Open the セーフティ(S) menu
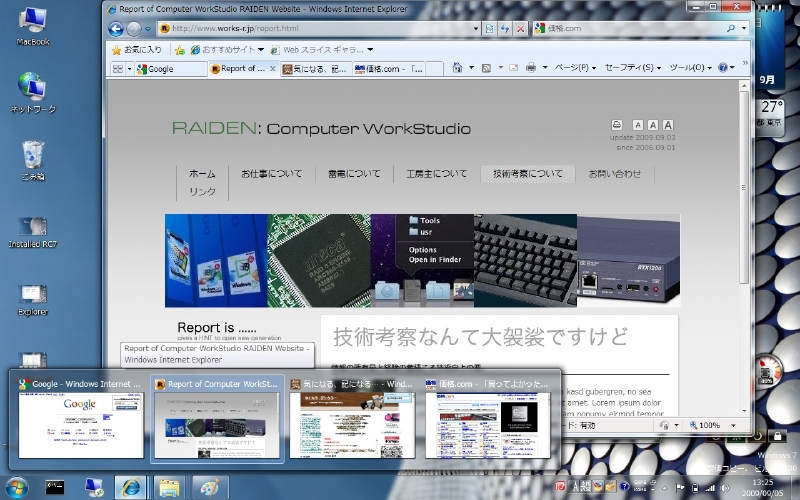Viewport: 800px width, 500px height. (x=633, y=67)
